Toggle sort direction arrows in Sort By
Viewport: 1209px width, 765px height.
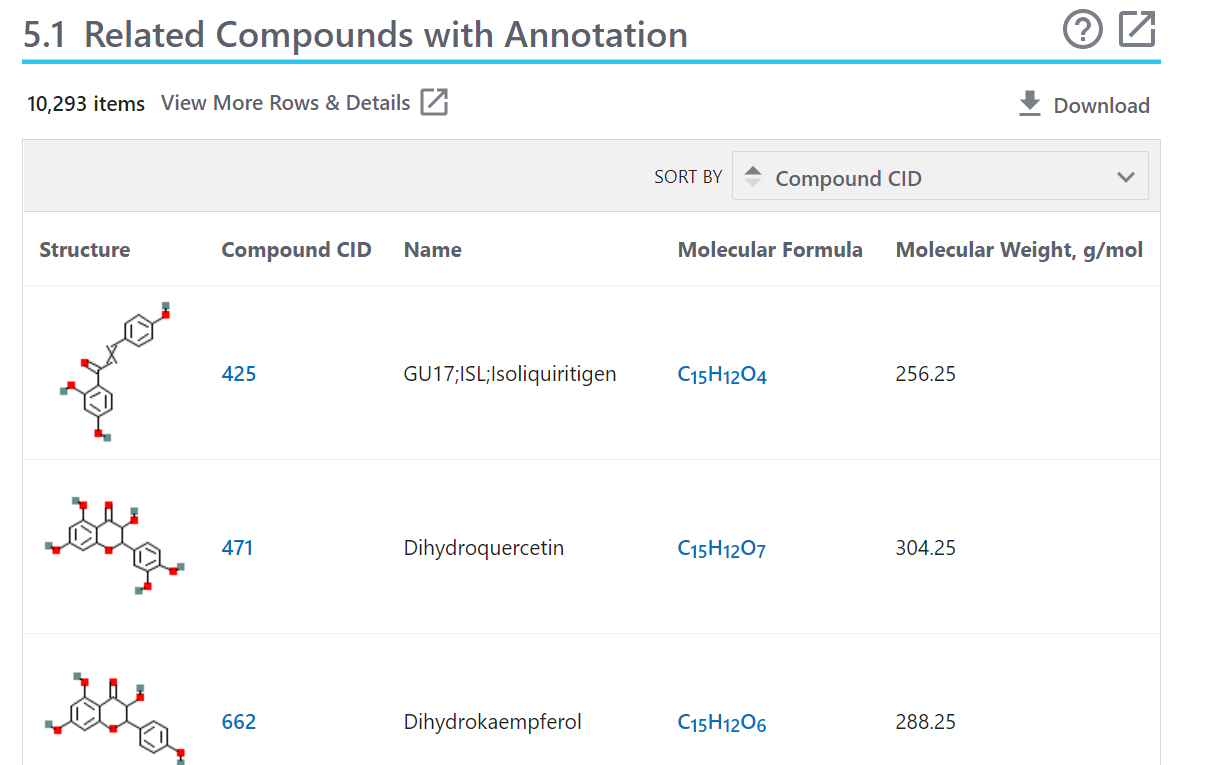coord(753,177)
